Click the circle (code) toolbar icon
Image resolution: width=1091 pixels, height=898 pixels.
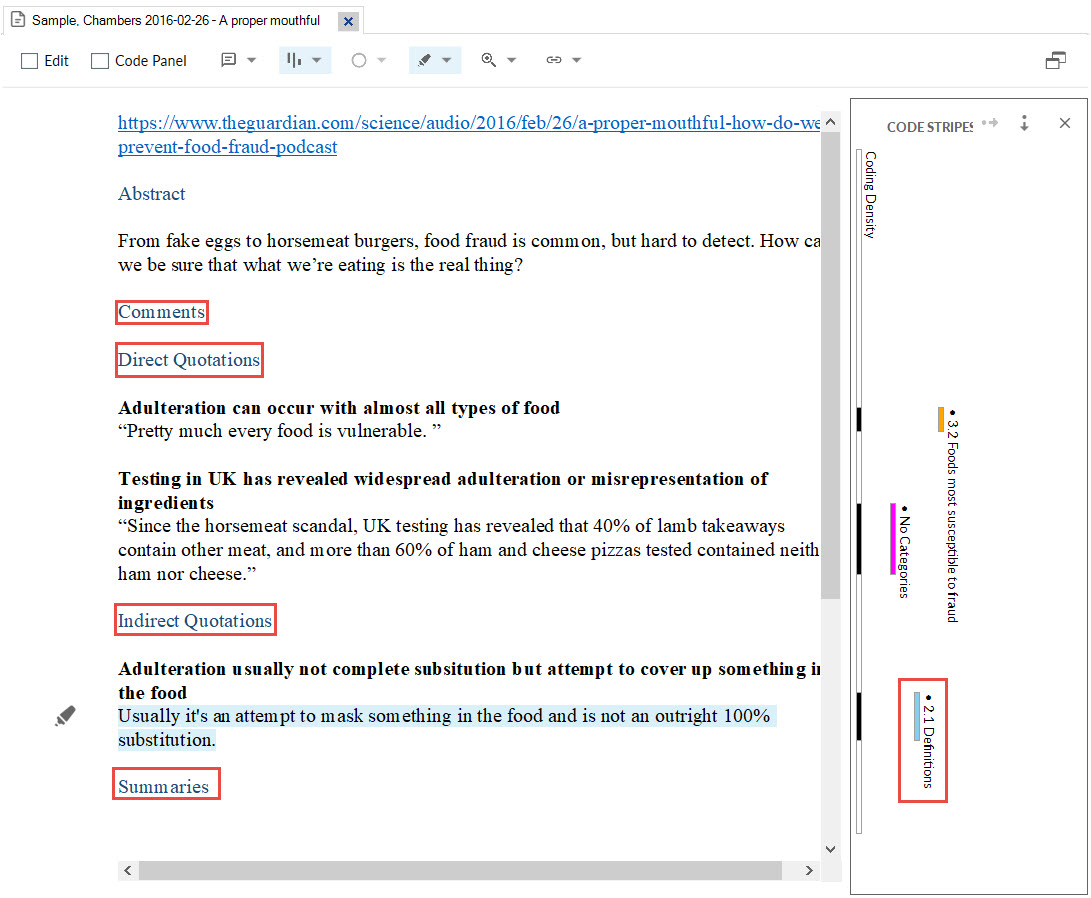click(358, 61)
